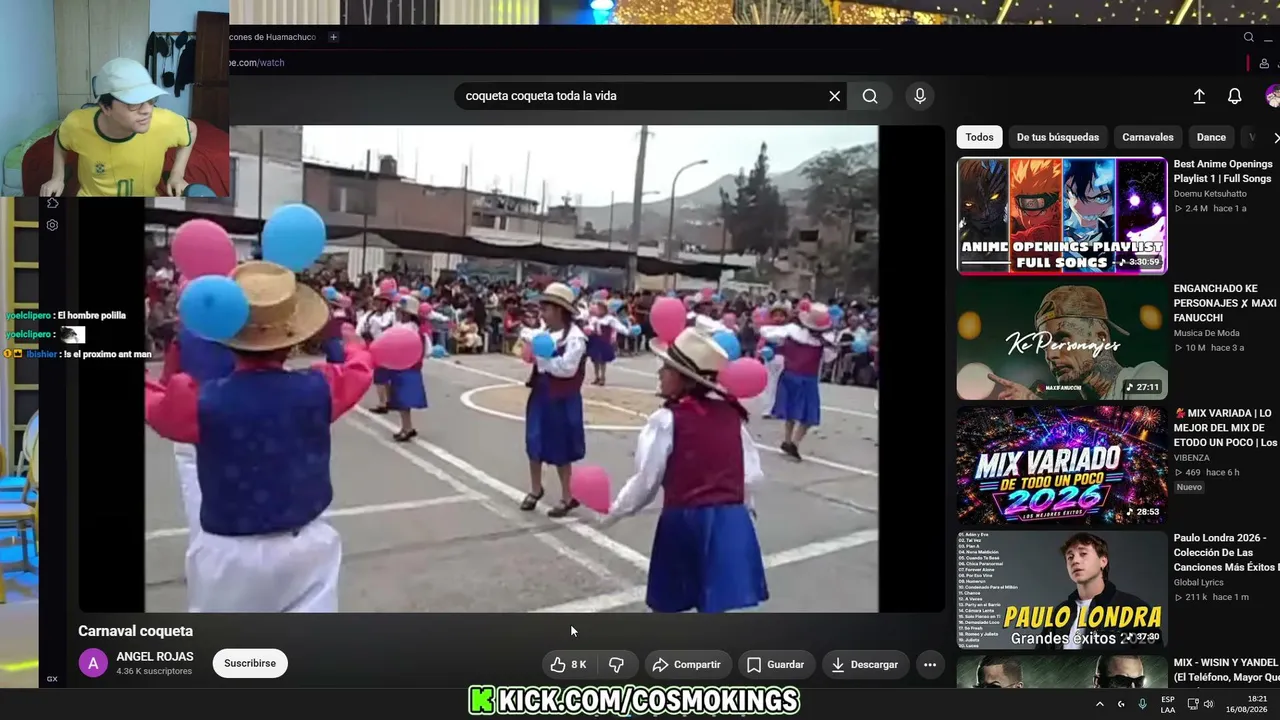Viewport: 1280px width, 720px height.
Task: Select the Carnavales filter chip
Action: [x=1148, y=137]
